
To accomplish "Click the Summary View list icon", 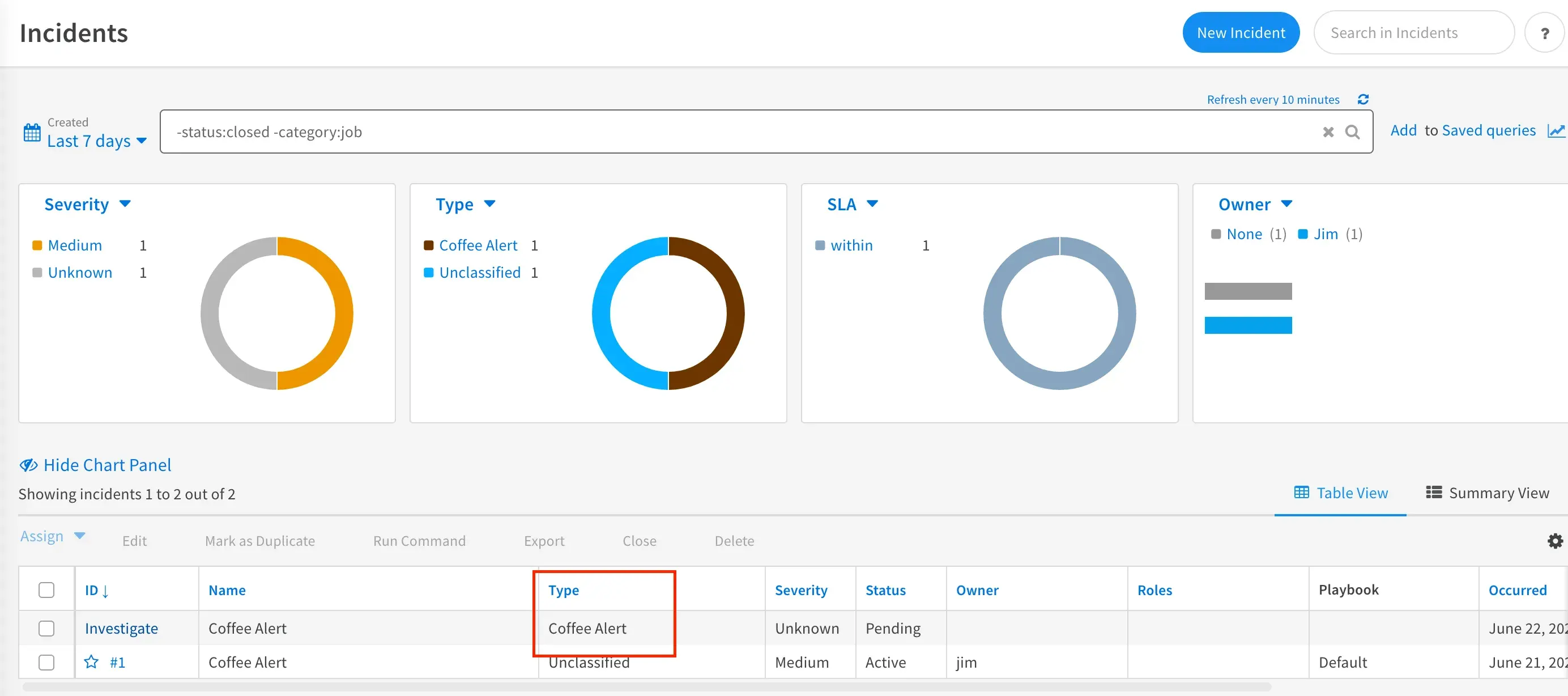I will point(1434,492).
